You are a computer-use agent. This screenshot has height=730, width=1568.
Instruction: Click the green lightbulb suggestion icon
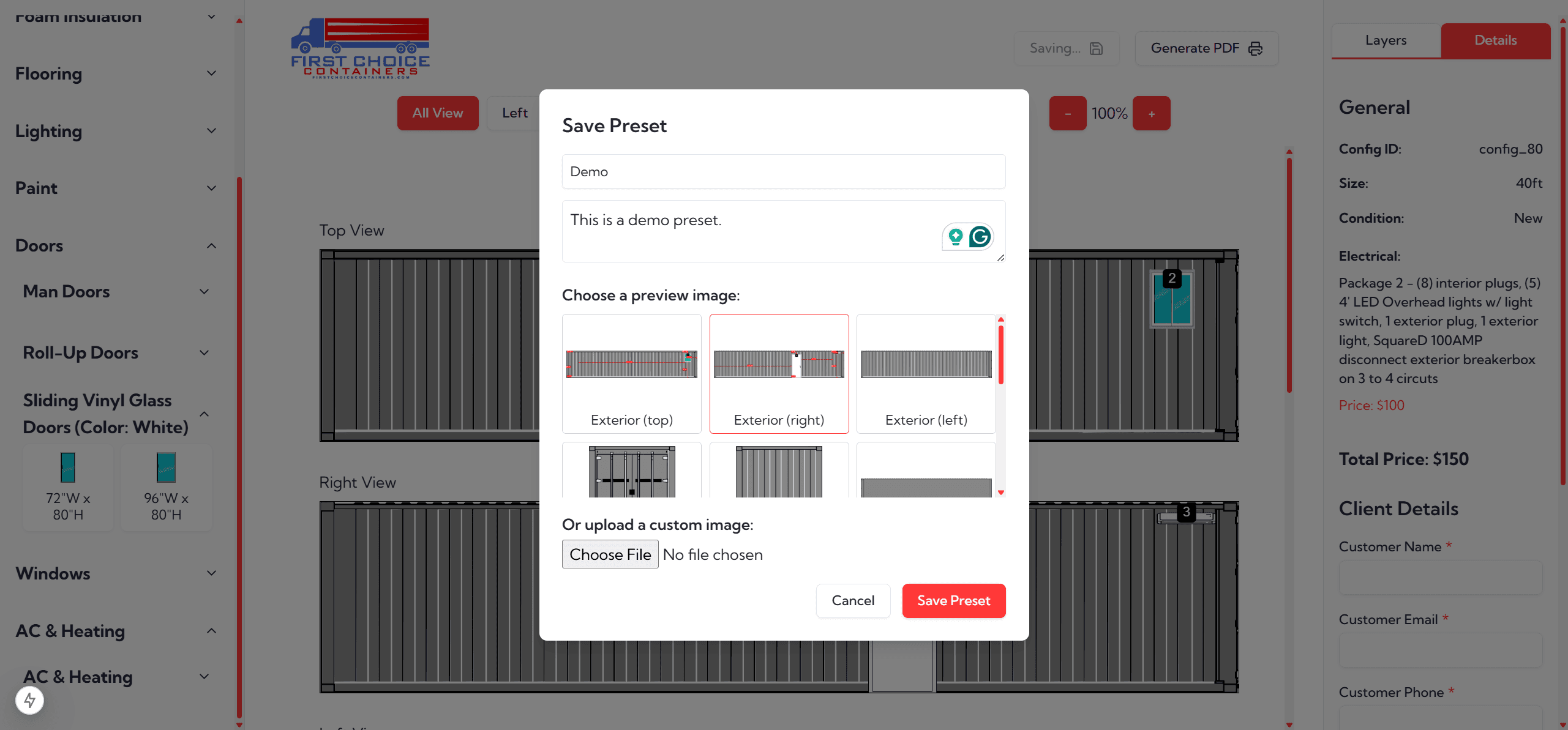point(955,237)
